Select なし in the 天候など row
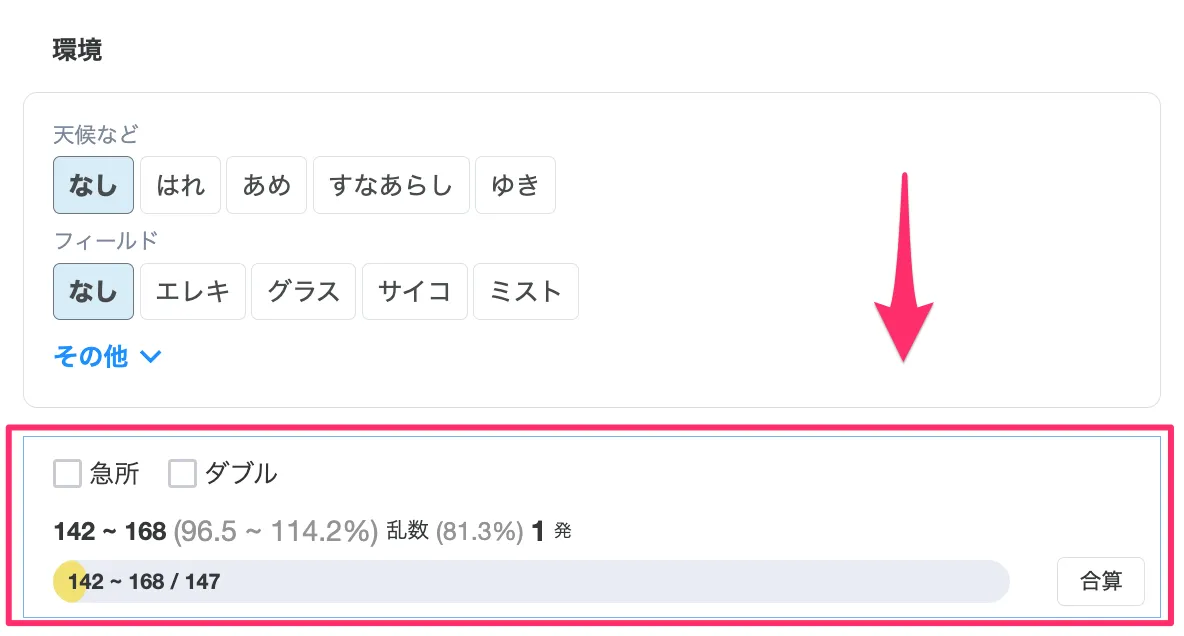This screenshot has width=1184, height=636. [x=93, y=184]
